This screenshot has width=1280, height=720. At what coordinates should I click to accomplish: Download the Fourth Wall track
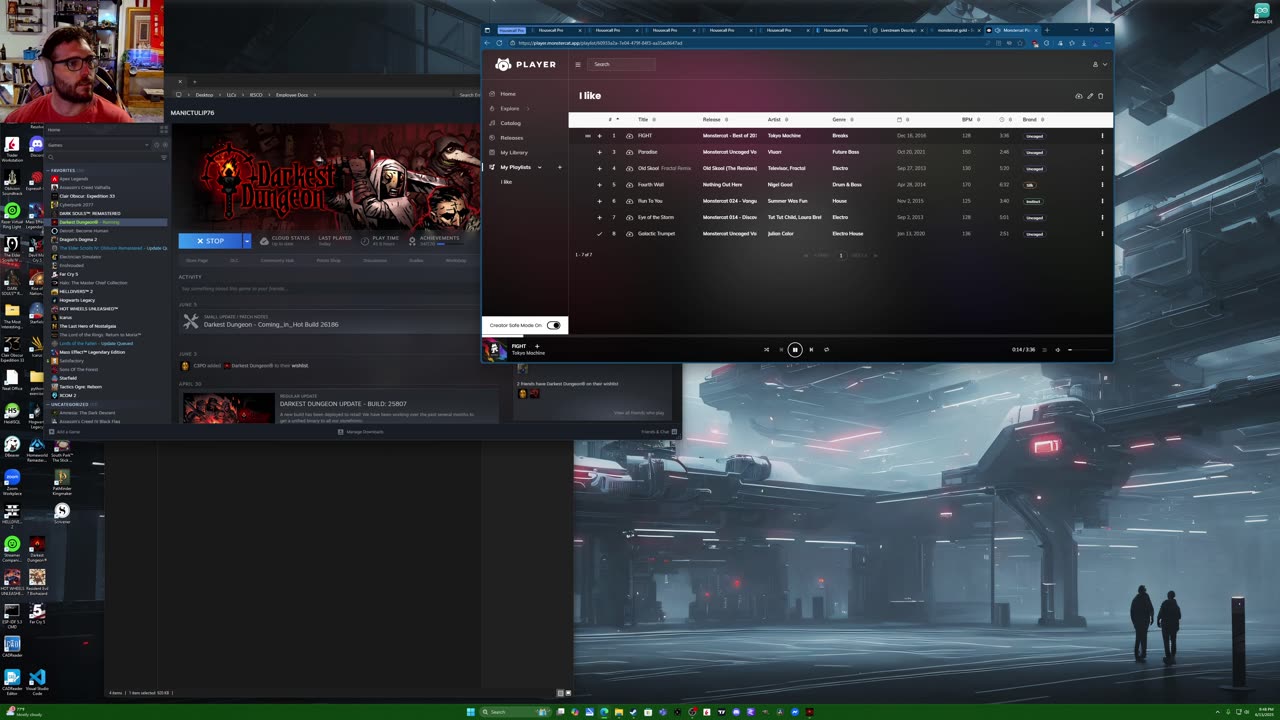coord(629,185)
